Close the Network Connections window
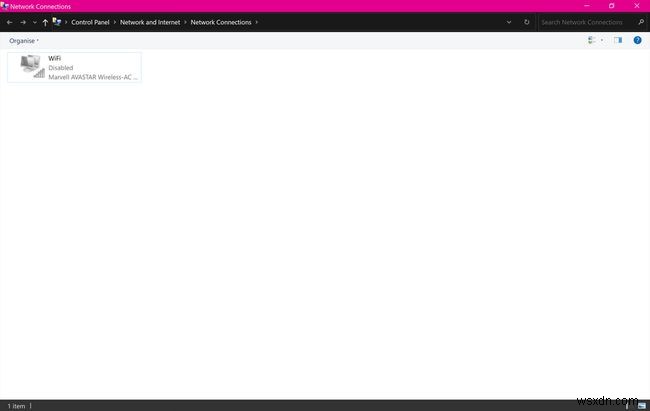 coord(637,6)
